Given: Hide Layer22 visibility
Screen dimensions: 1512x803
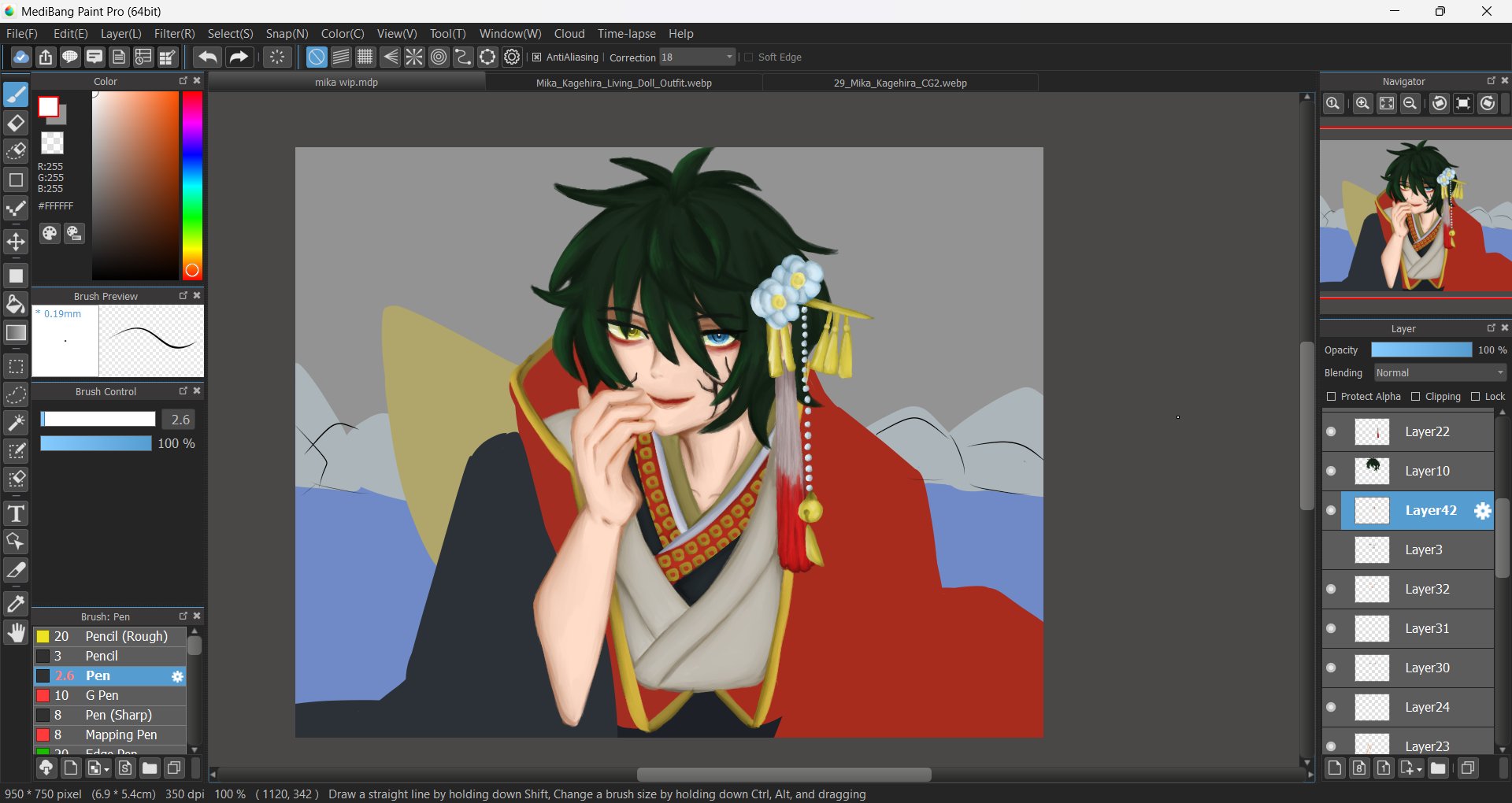Looking at the screenshot, I should pyautogui.click(x=1331, y=431).
